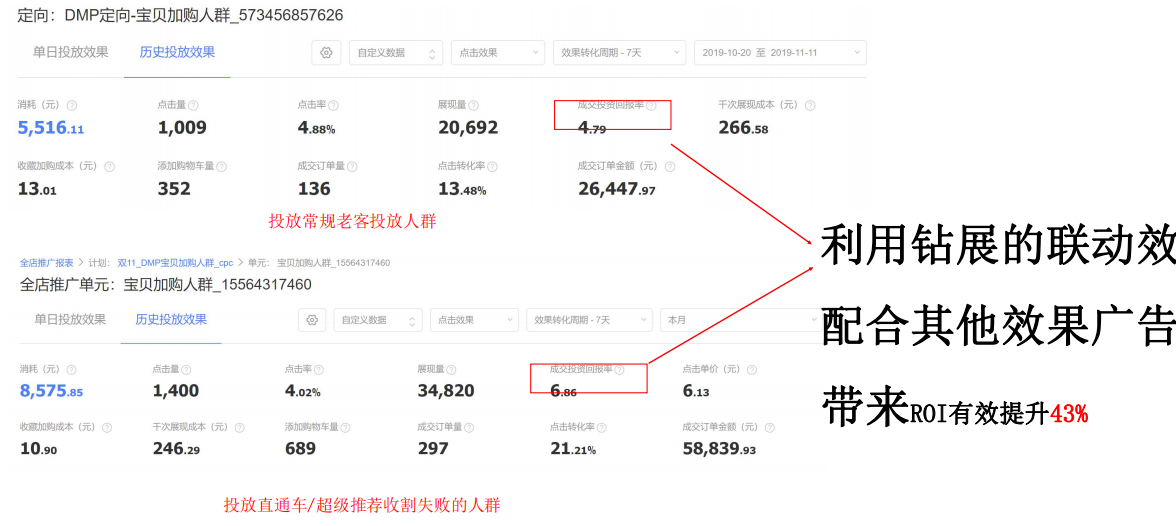Open 自定义数据 dropdown in the DMP定向 panel
1176x526 pixels.
(x=396, y=53)
